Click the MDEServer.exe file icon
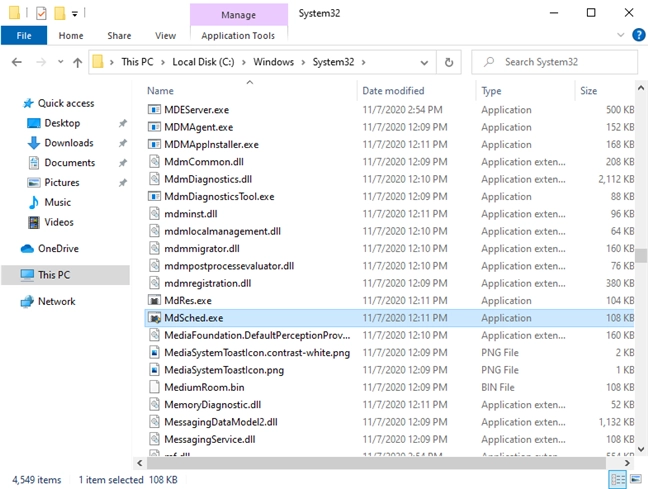 point(154,110)
